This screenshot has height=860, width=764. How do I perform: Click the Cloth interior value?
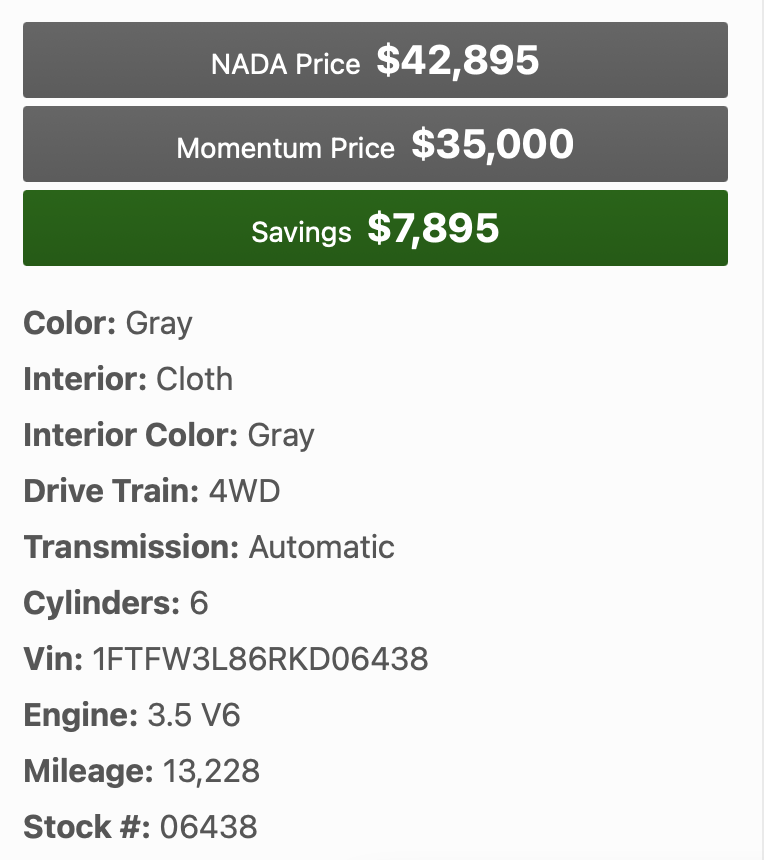click(194, 379)
